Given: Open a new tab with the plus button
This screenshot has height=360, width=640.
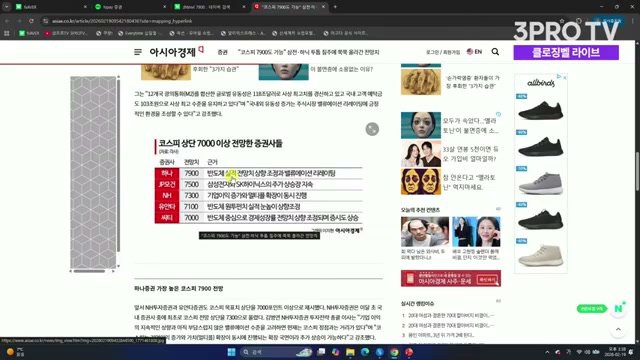Looking at the screenshot, I should pyautogui.click(x=335, y=7).
